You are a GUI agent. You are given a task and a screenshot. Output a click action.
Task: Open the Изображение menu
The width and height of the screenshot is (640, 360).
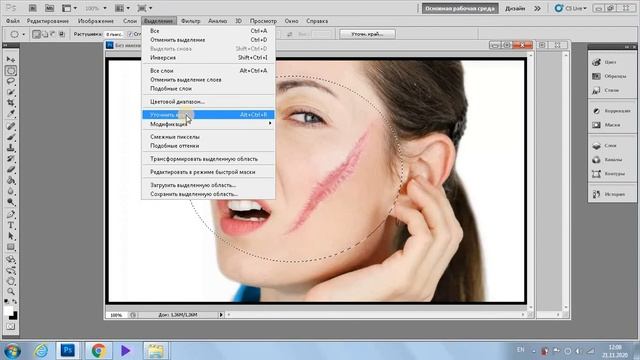coord(96,21)
